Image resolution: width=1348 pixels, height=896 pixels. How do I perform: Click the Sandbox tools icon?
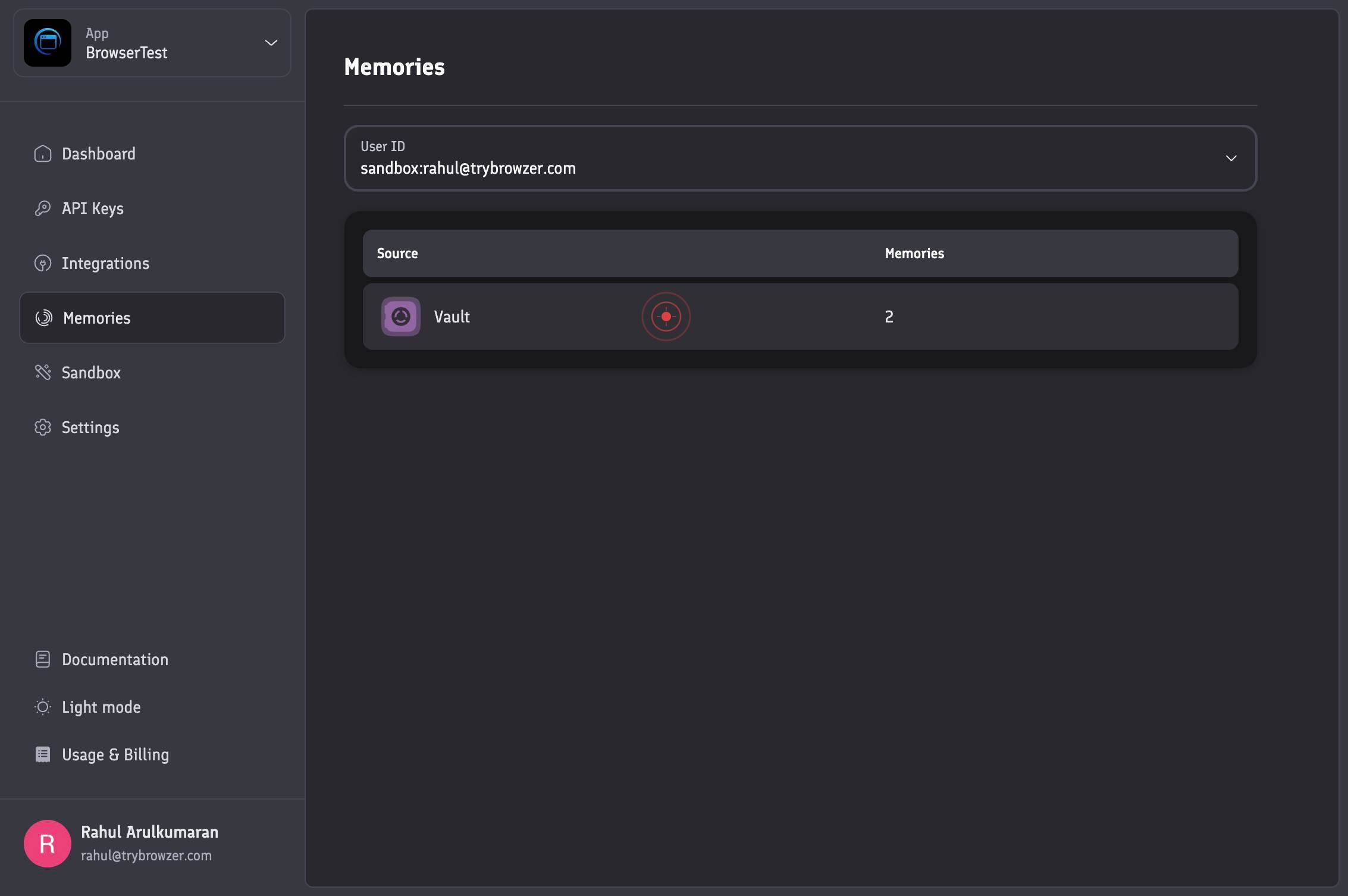point(43,372)
